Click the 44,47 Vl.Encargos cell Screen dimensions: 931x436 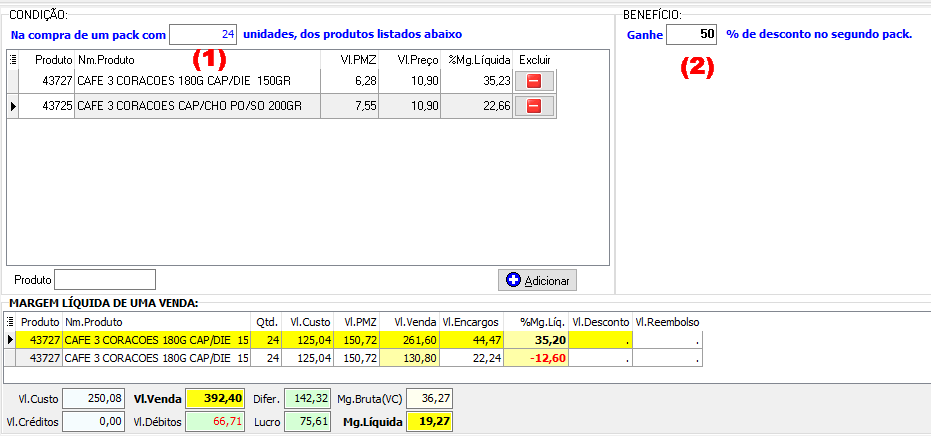pyautogui.click(x=471, y=340)
